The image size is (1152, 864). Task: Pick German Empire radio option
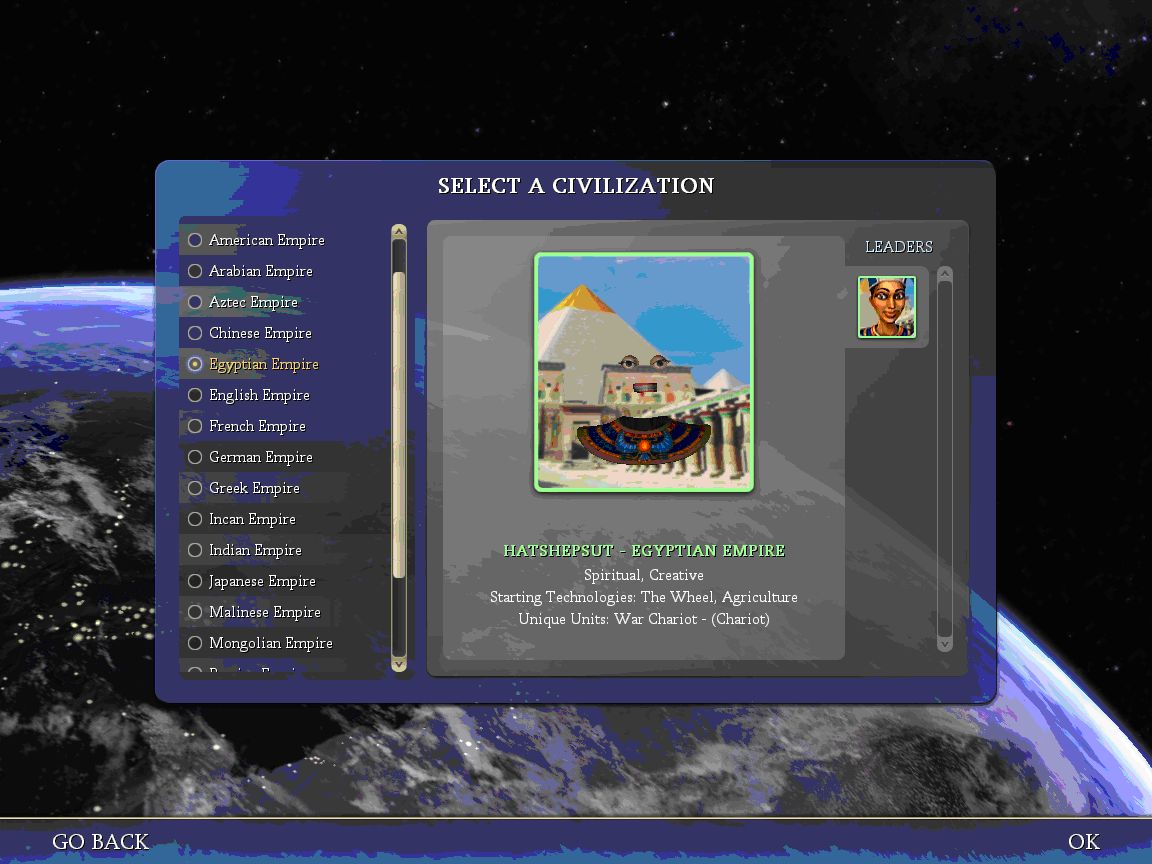point(196,457)
